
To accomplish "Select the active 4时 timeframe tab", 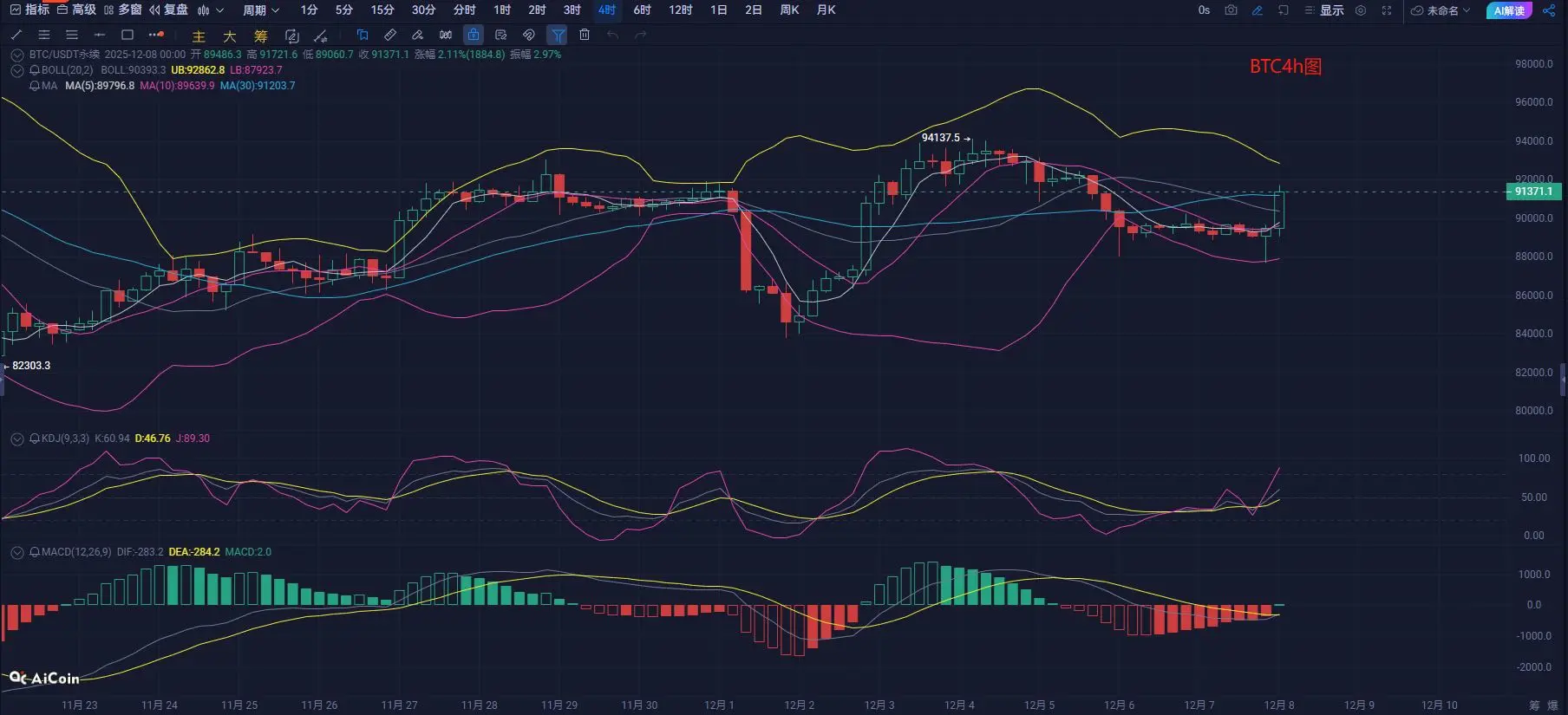I will pyautogui.click(x=607, y=10).
